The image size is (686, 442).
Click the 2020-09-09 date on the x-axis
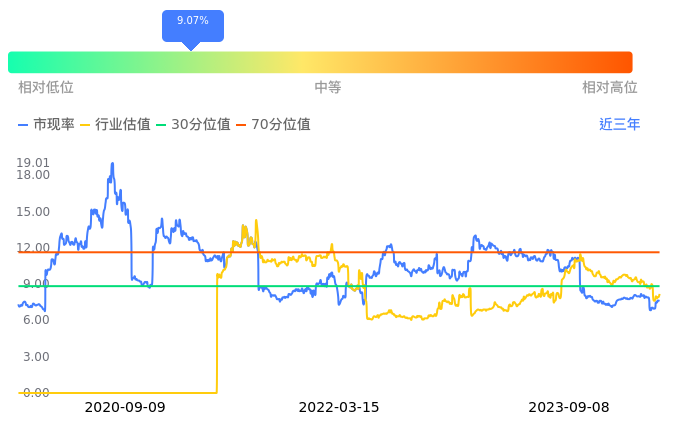tap(125, 408)
